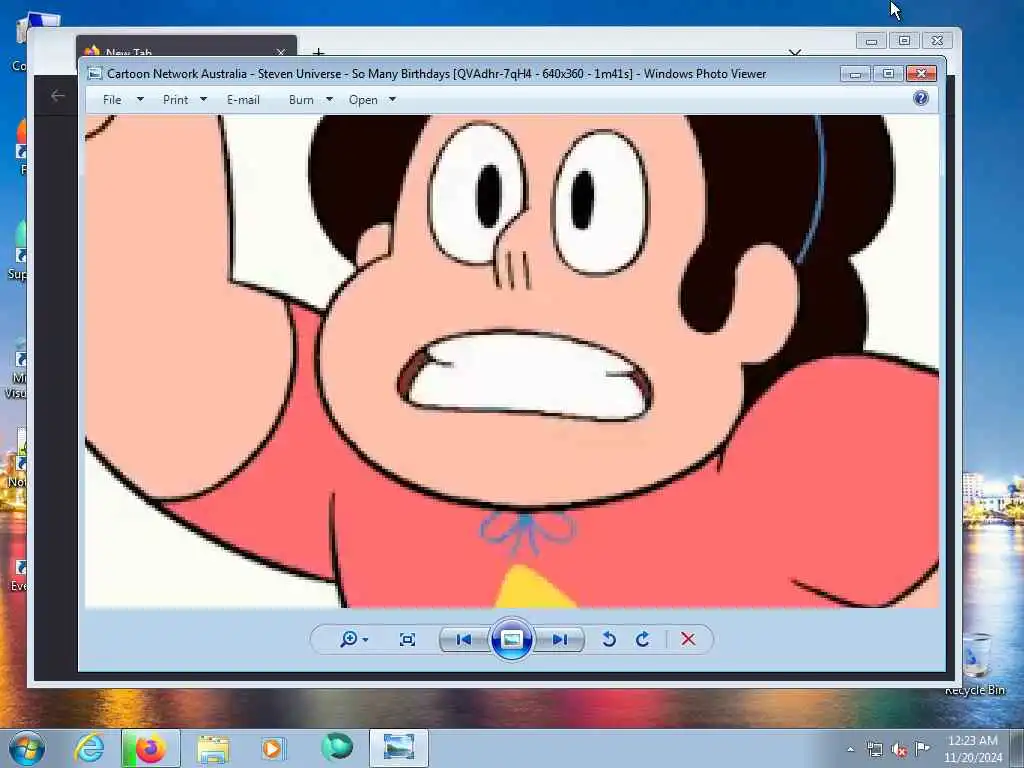Image resolution: width=1024 pixels, height=768 pixels.
Task: Open the muted volume tray icon
Action: 899,750
